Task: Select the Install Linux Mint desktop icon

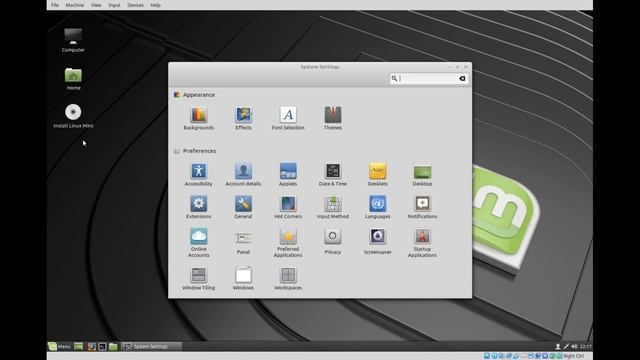Action: [x=73, y=116]
